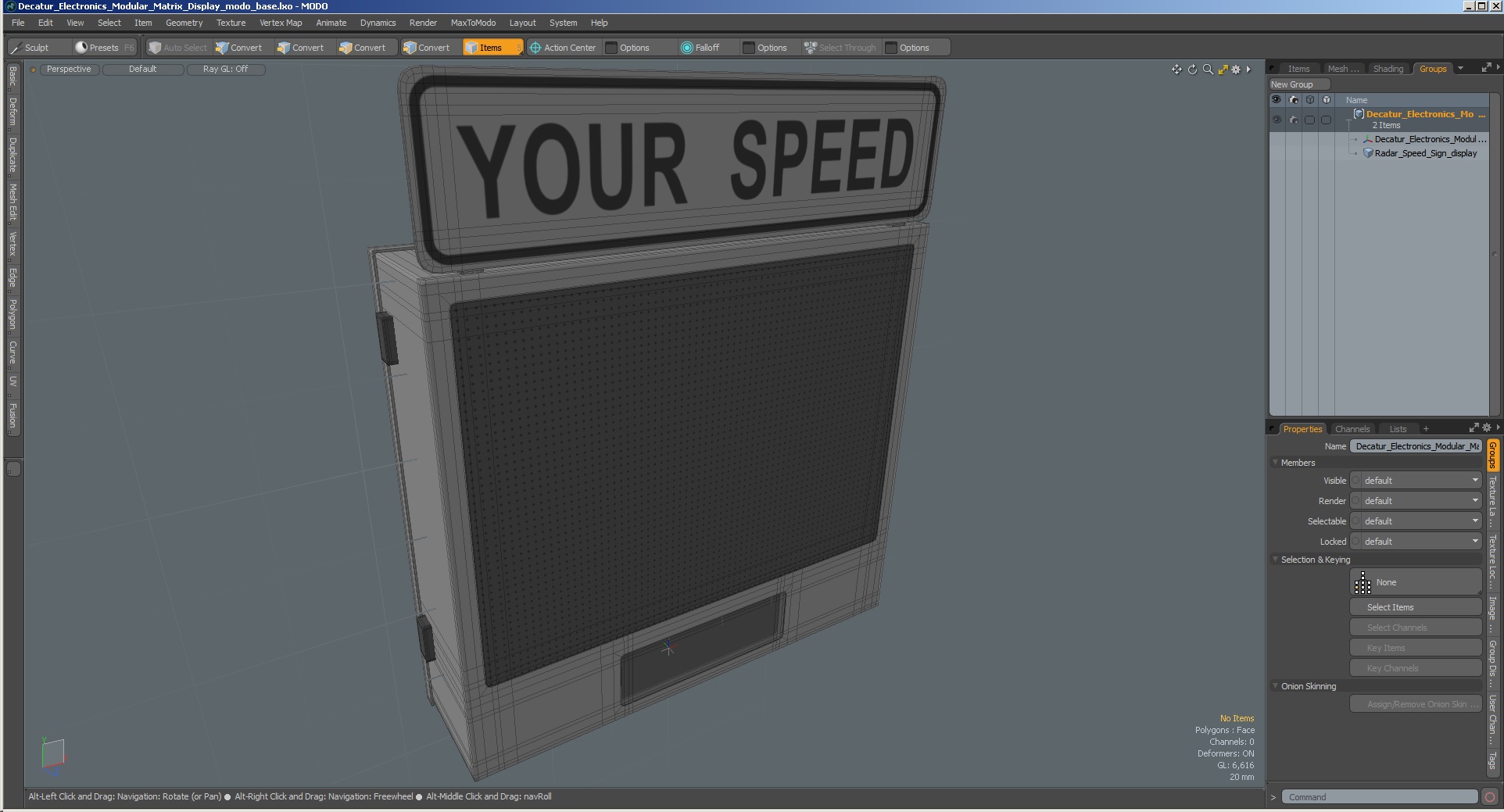This screenshot has height=812, width=1504.
Task: Switch to the Shading tab
Action: (x=1388, y=69)
